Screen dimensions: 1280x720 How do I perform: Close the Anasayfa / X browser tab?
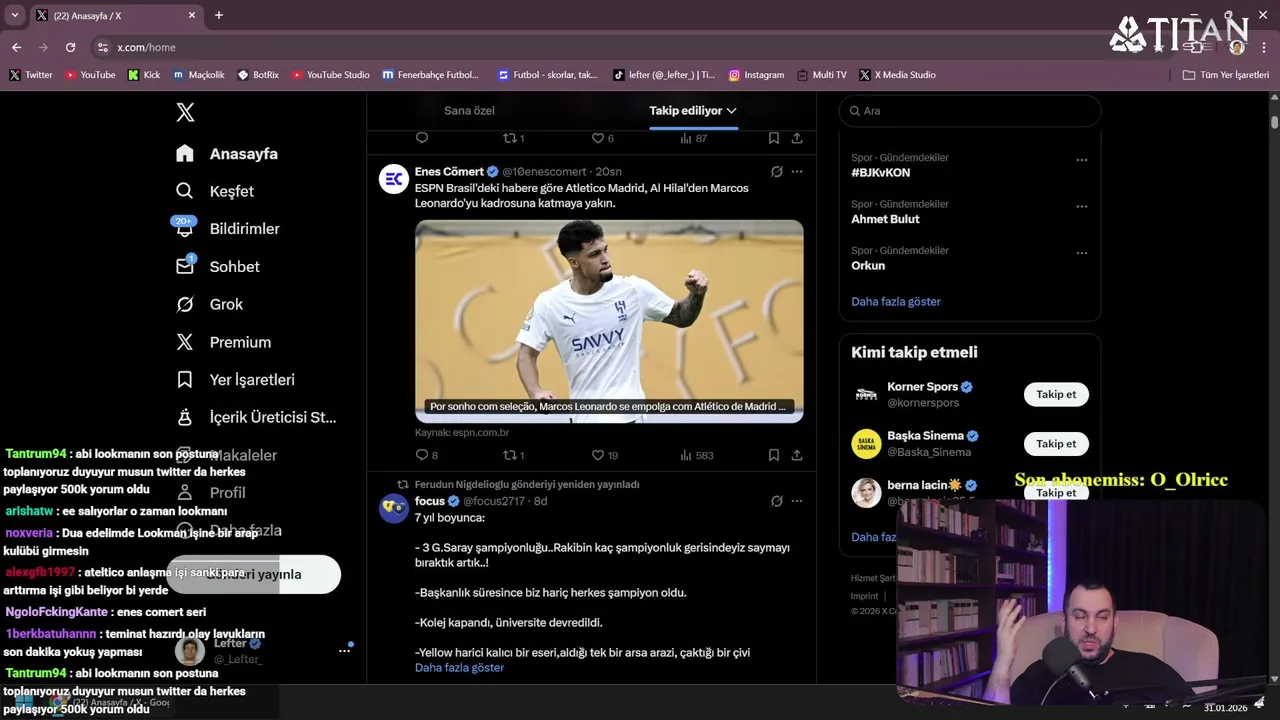click(192, 15)
